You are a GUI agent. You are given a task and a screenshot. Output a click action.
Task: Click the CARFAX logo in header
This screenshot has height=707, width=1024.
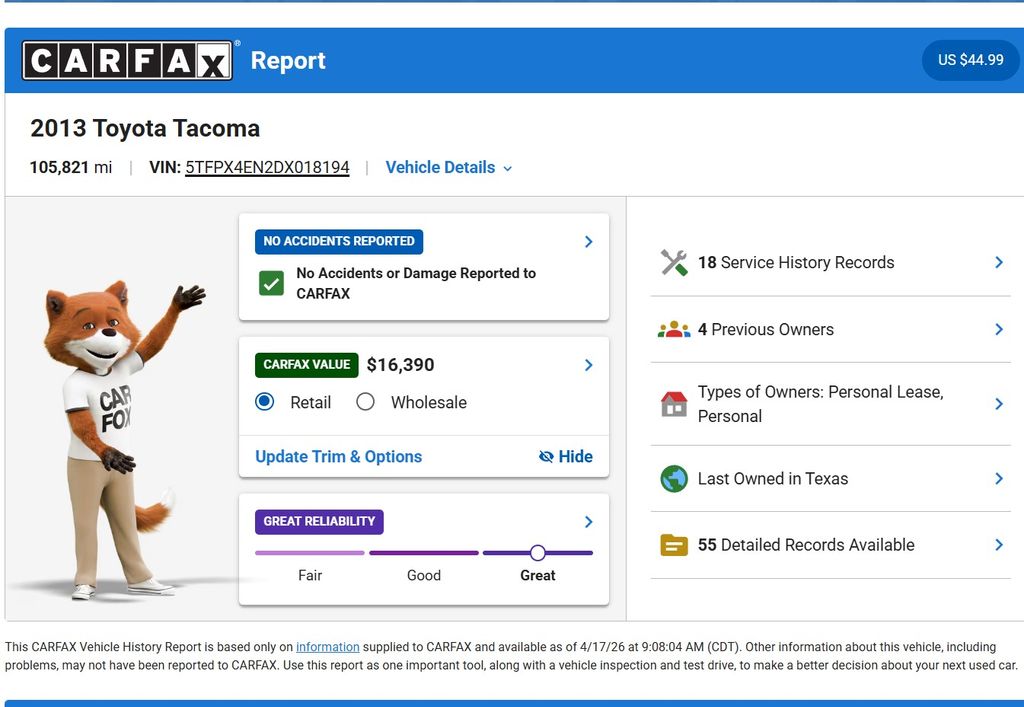[127, 61]
